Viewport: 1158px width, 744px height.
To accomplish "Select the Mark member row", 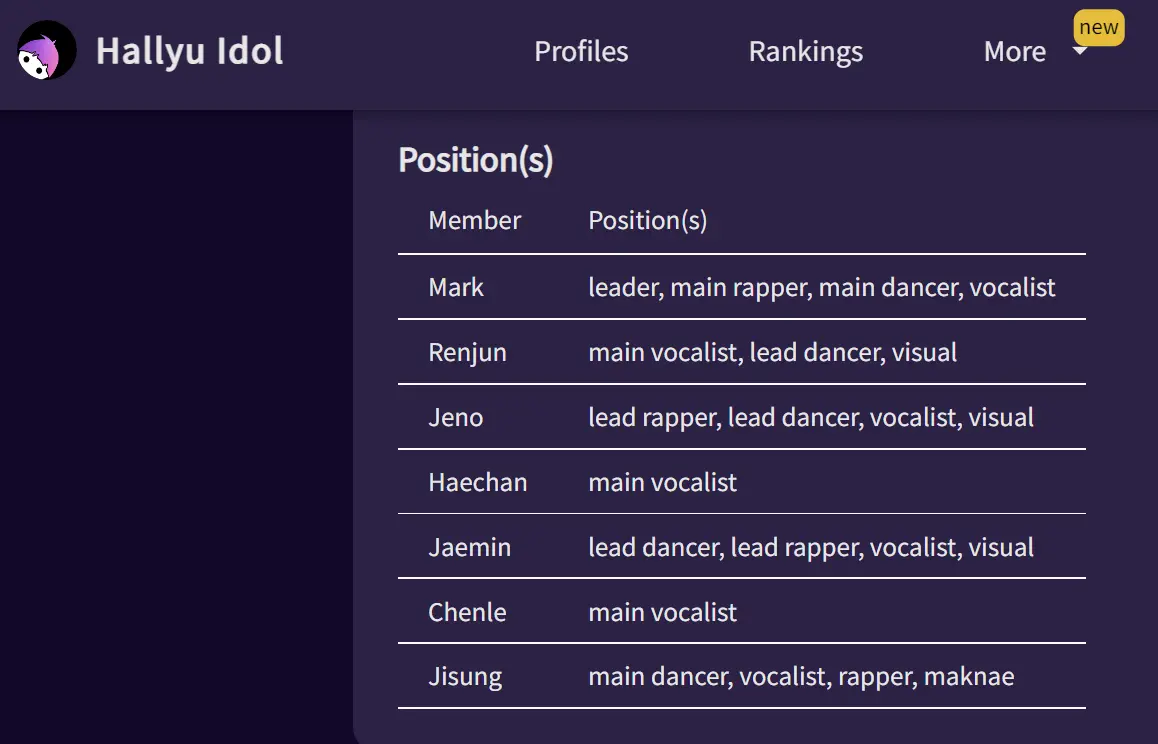I will [x=741, y=287].
